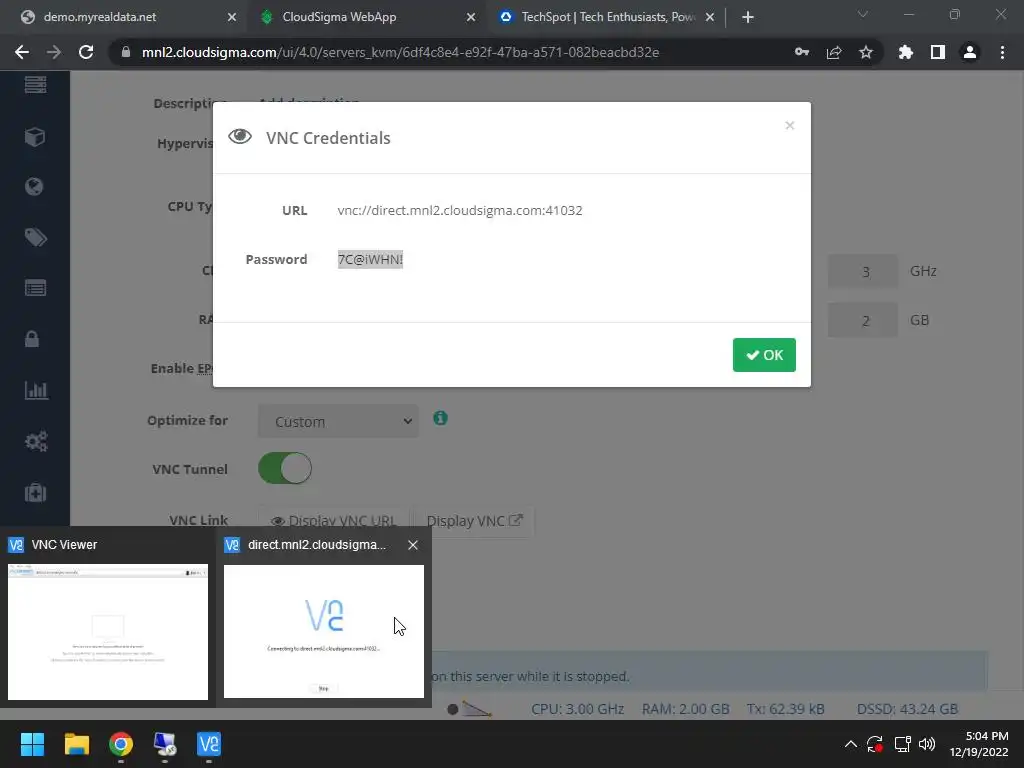Open the Windows Start button
The width and height of the screenshot is (1024, 768).
click(x=32, y=744)
